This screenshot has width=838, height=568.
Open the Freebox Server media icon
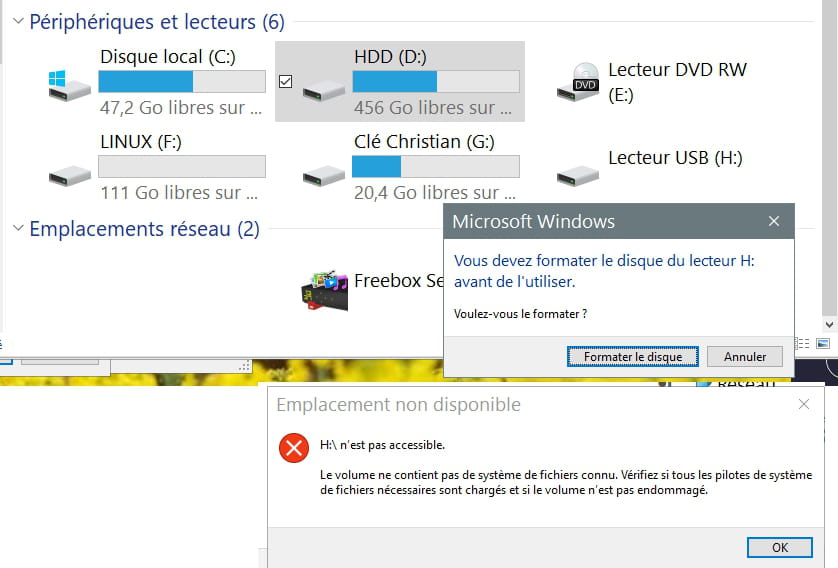(x=324, y=291)
